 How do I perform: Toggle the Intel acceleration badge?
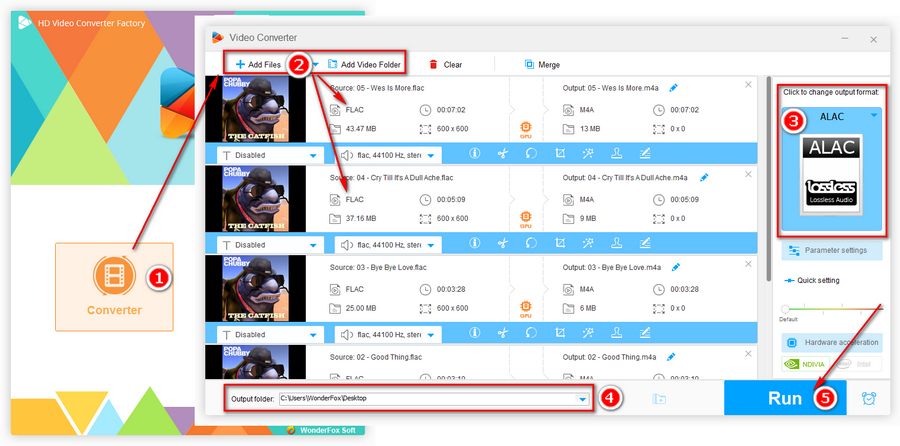coord(858,364)
